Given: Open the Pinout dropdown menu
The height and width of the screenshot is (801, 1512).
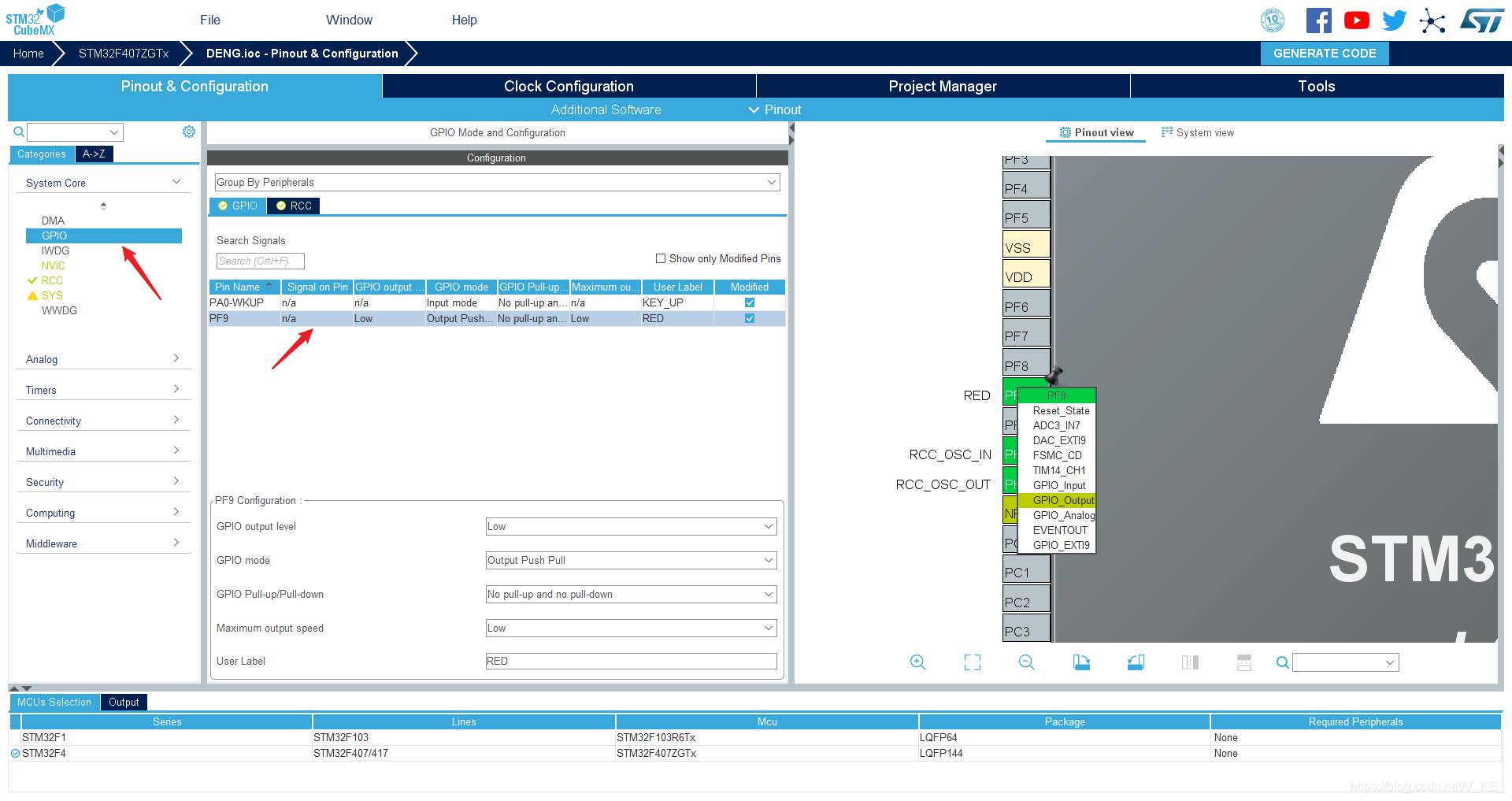Looking at the screenshot, I should [x=775, y=109].
